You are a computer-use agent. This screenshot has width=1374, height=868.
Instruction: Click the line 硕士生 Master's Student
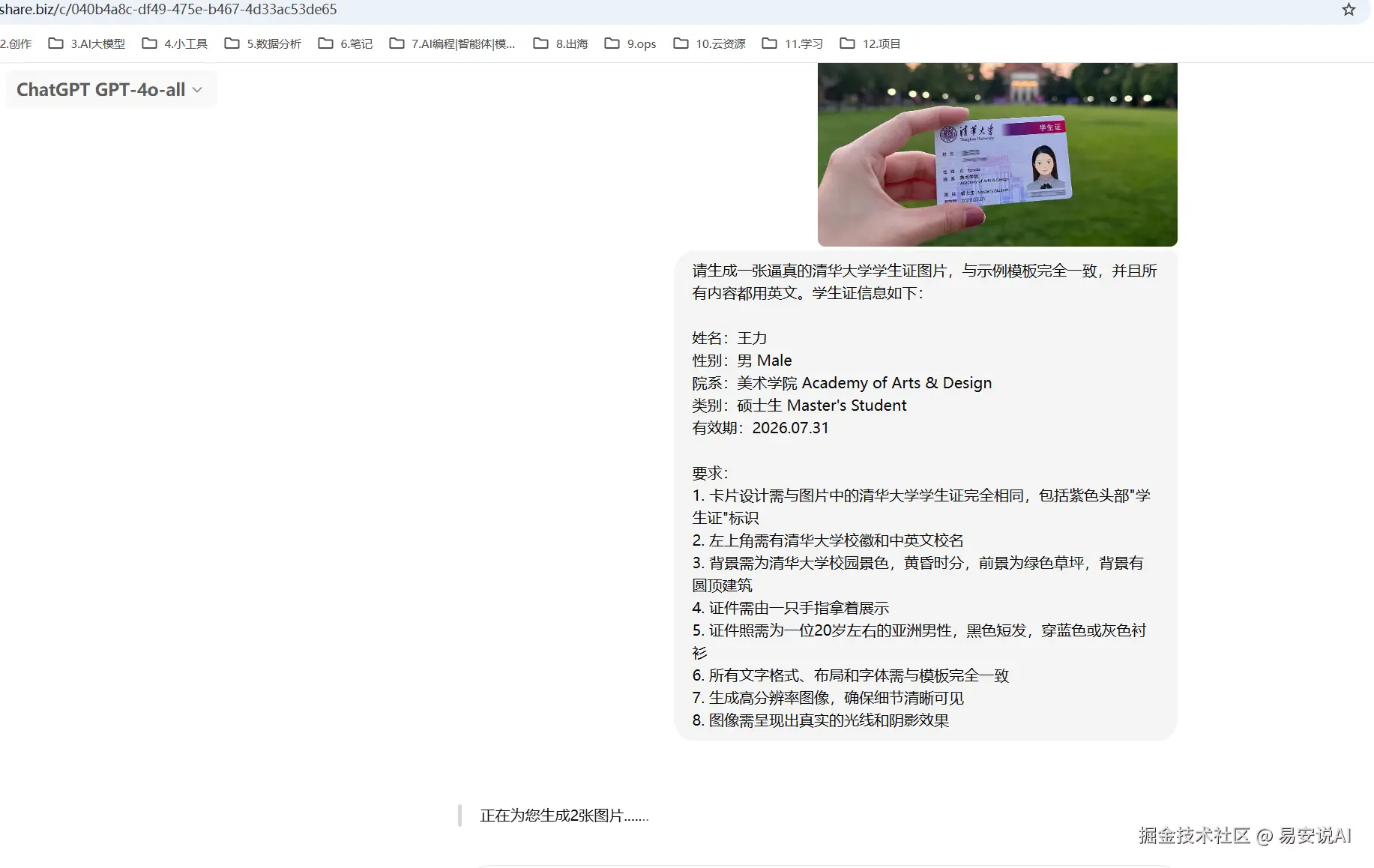pos(799,406)
